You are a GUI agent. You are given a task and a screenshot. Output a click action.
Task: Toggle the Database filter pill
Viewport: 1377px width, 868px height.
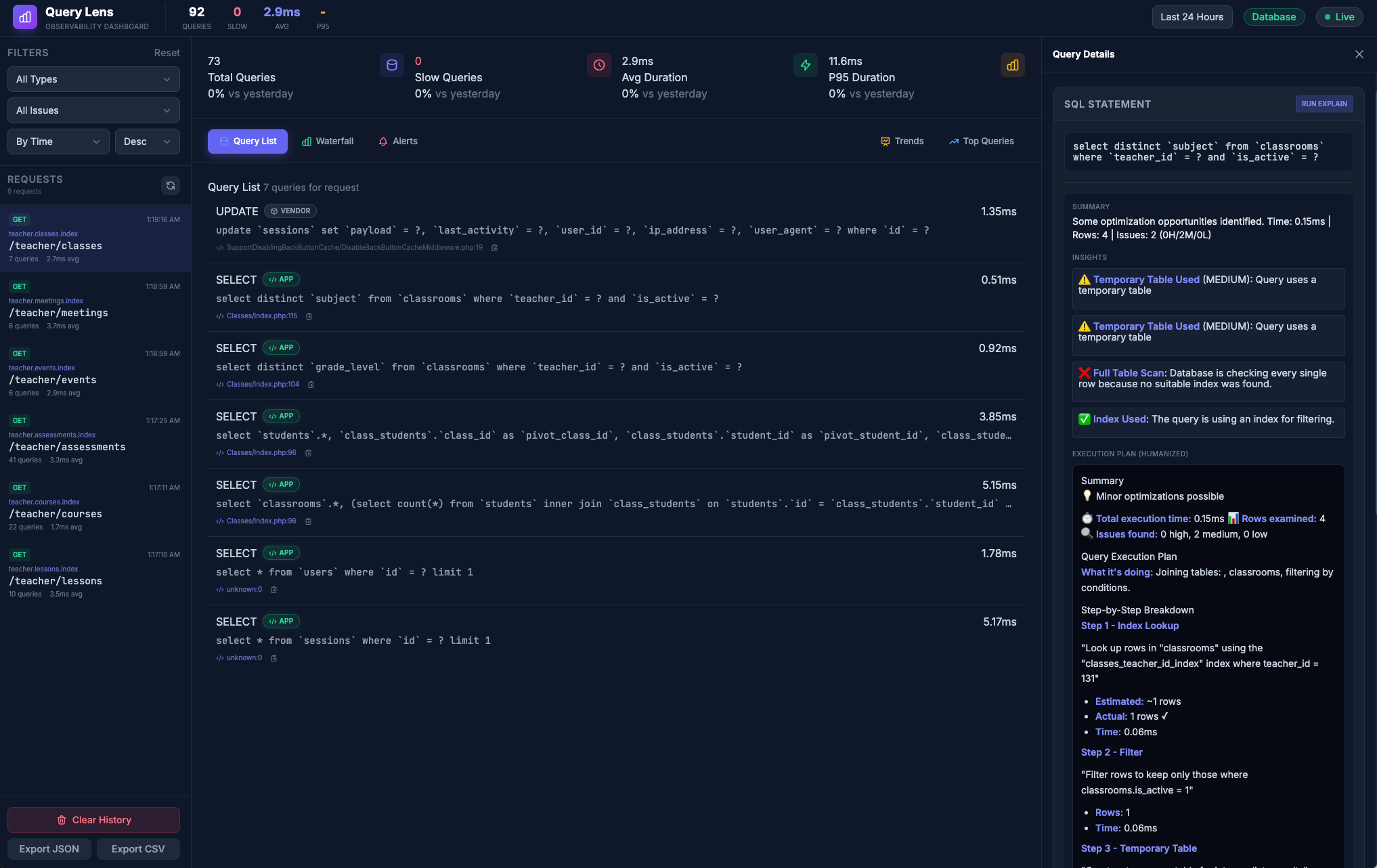click(x=1273, y=17)
